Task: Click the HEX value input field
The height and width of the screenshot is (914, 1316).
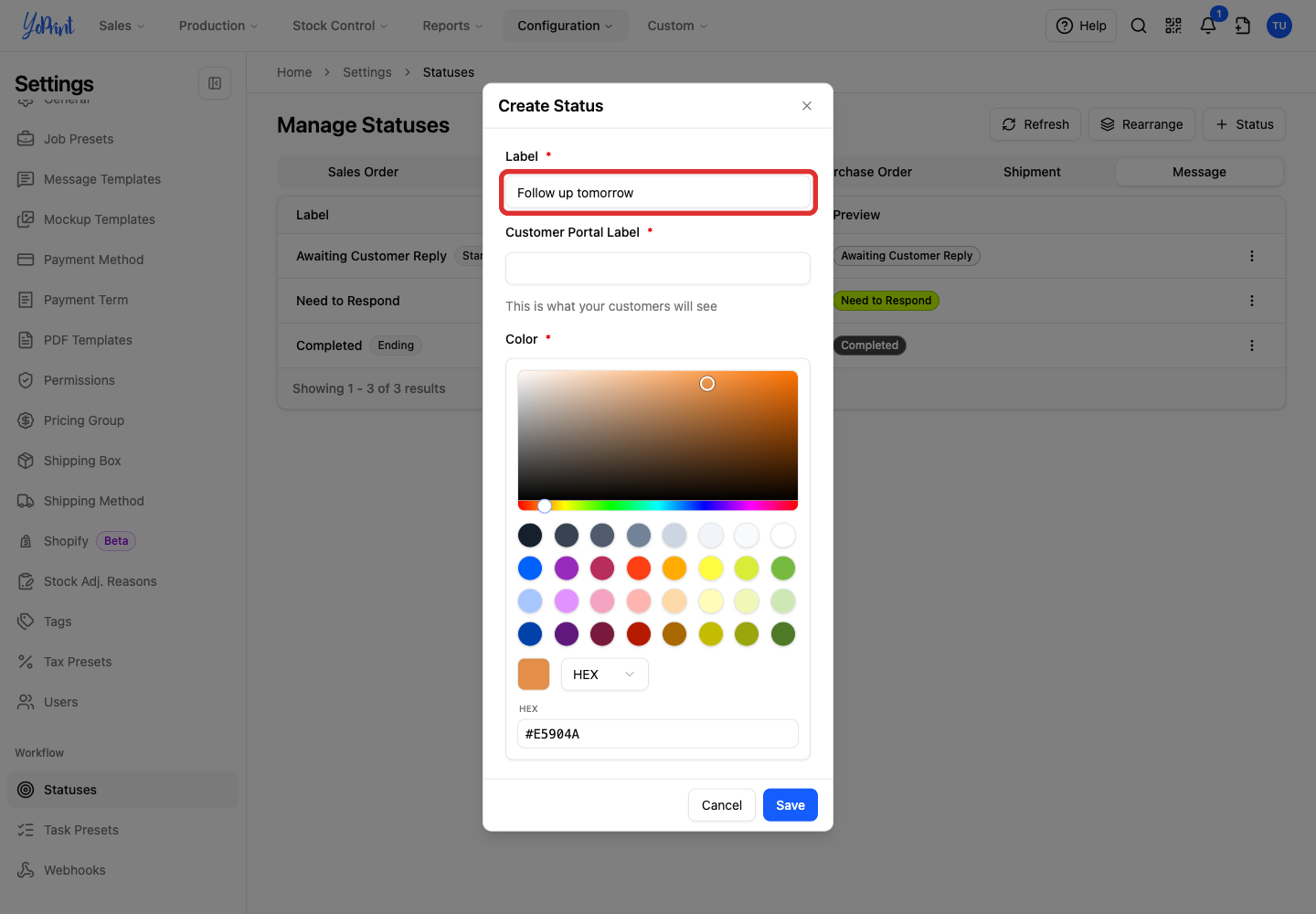Action: coord(658,734)
